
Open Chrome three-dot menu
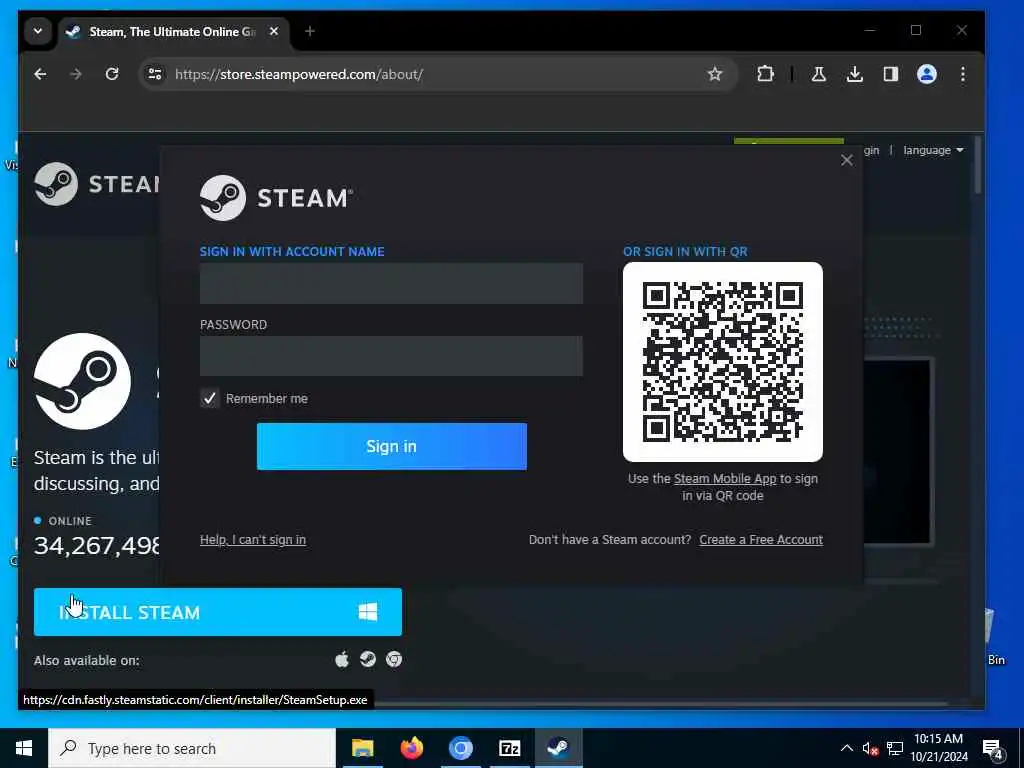pos(963,74)
